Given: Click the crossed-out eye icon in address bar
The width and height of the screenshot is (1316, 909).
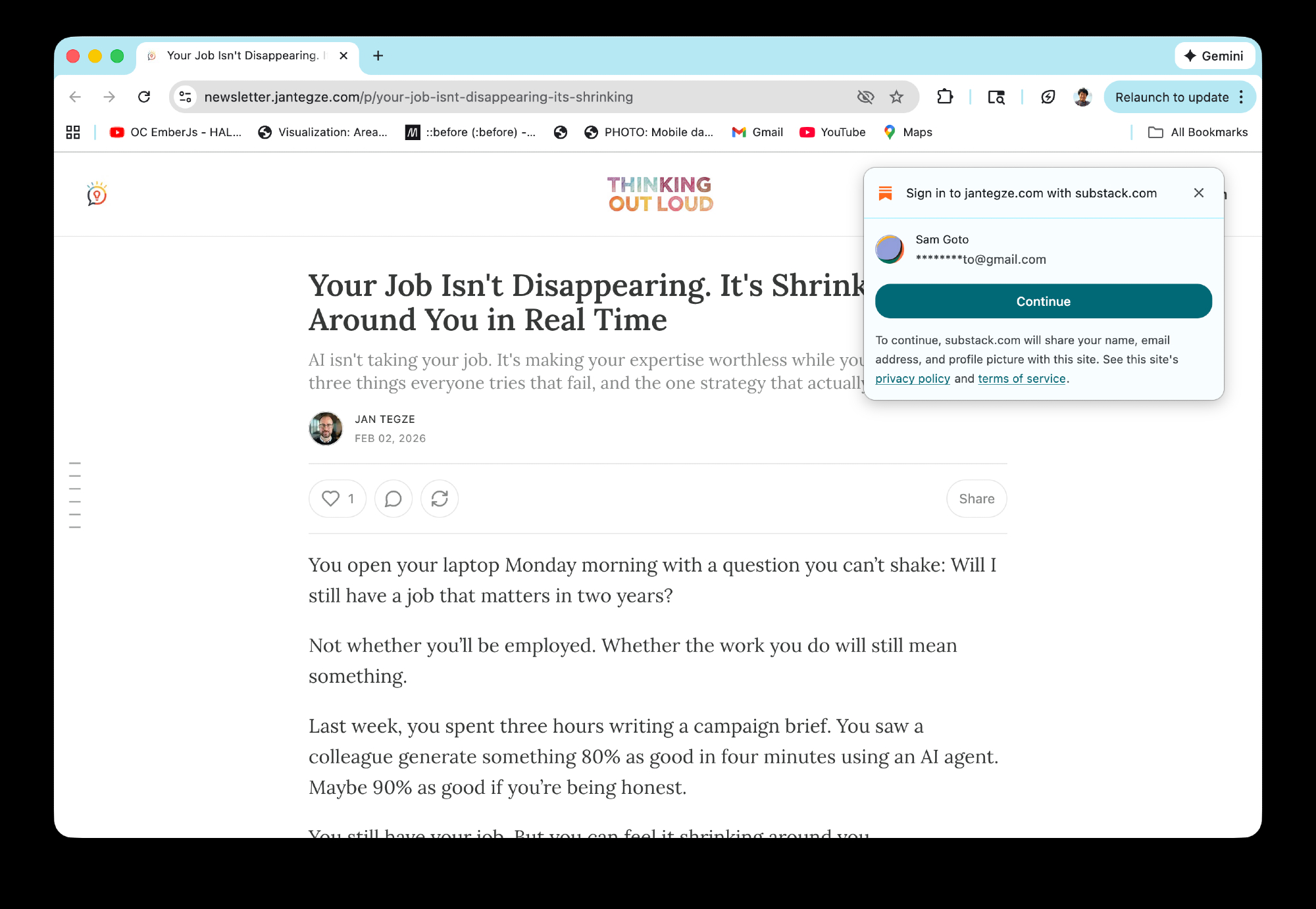Looking at the screenshot, I should pyautogui.click(x=865, y=97).
